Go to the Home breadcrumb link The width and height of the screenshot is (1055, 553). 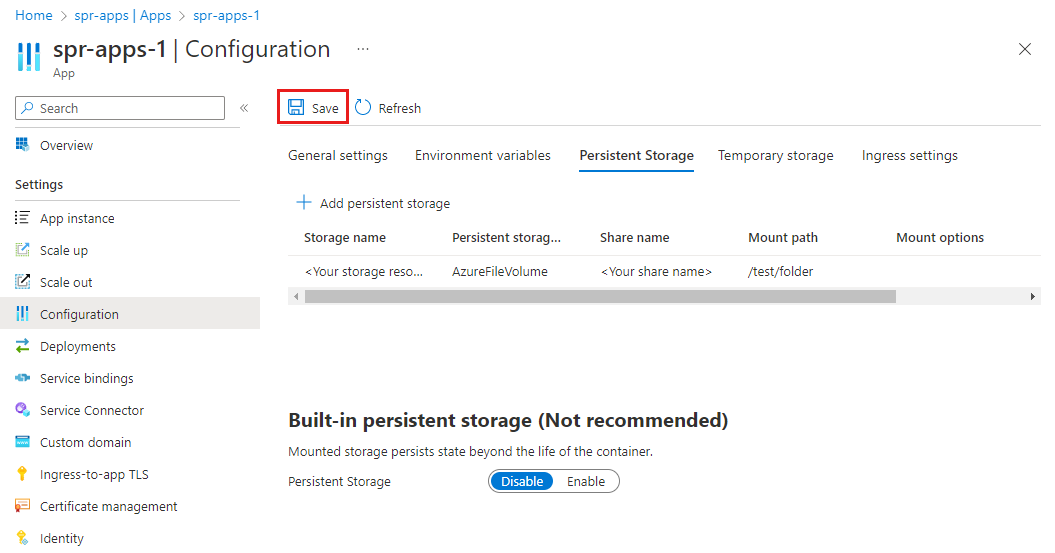pos(34,16)
